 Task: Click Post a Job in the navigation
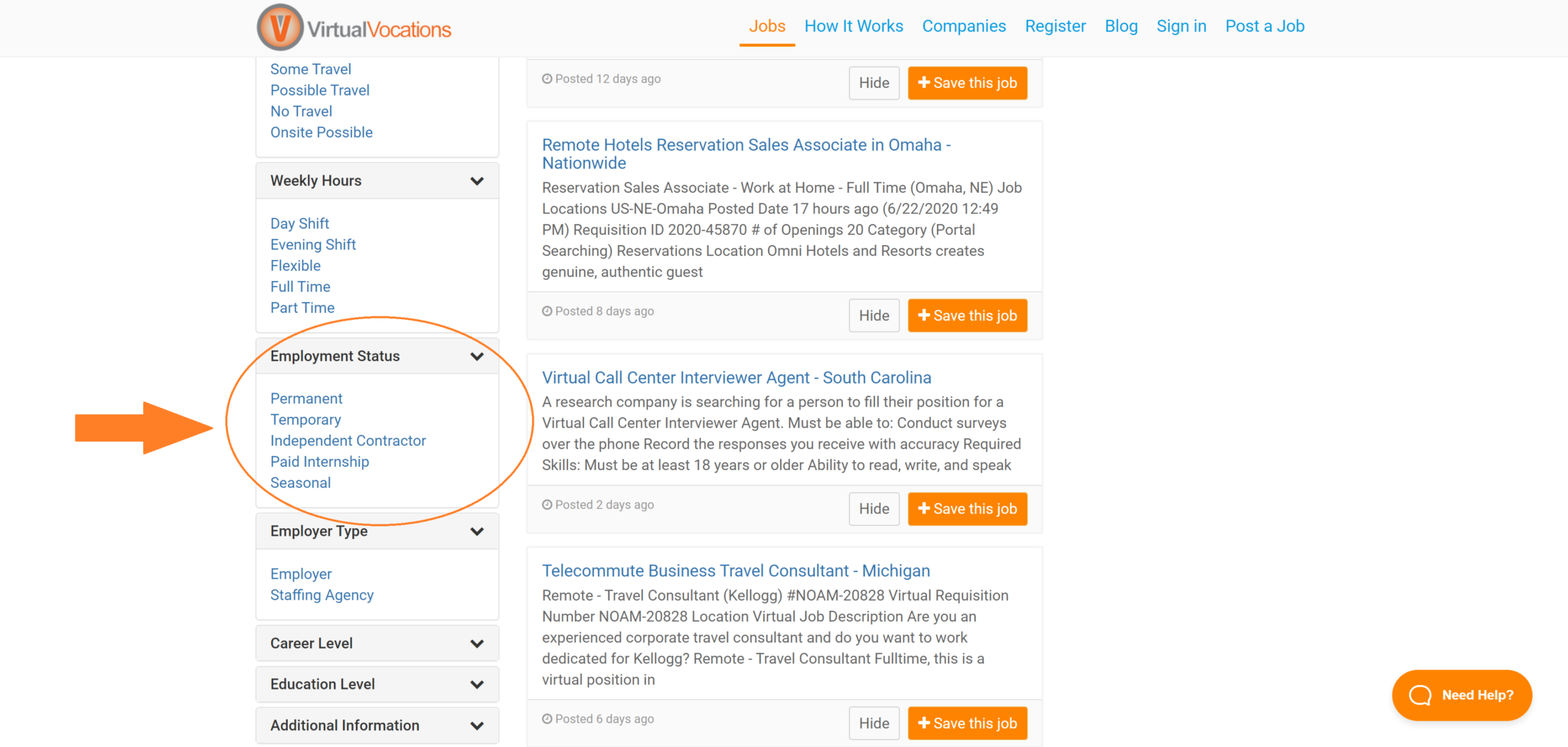(x=1265, y=26)
